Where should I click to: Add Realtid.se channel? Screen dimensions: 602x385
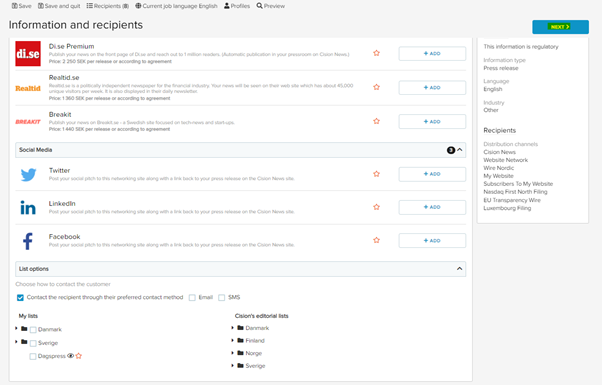(x=432, y=88)
